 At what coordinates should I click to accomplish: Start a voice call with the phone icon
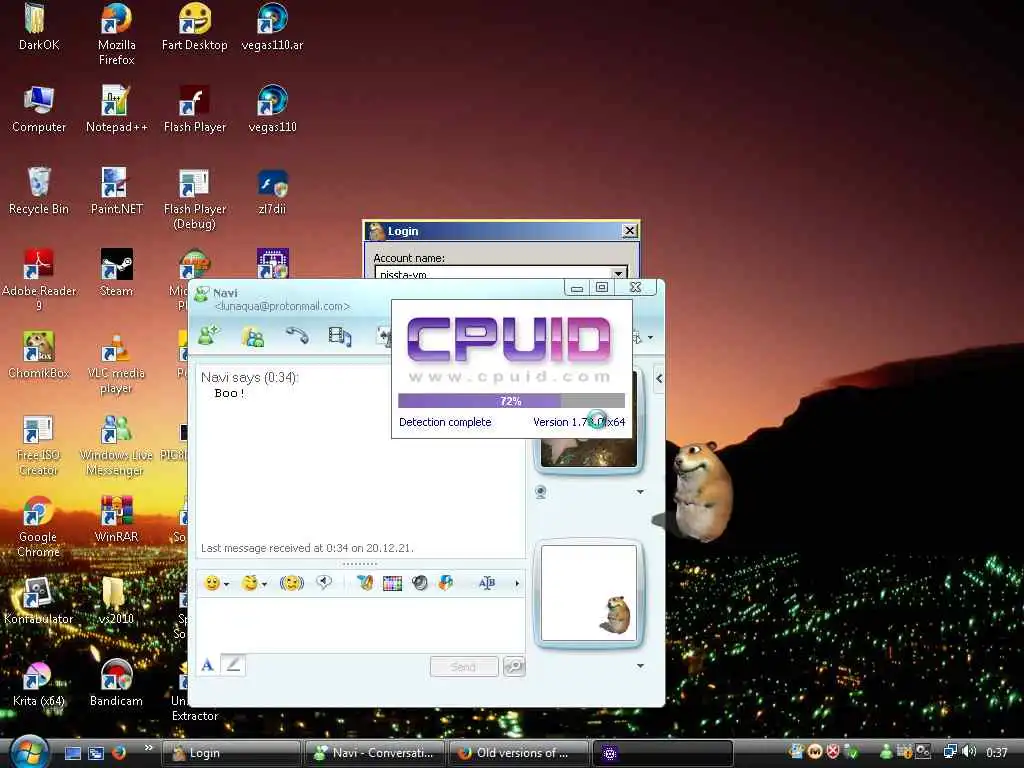tap(297, 336)
